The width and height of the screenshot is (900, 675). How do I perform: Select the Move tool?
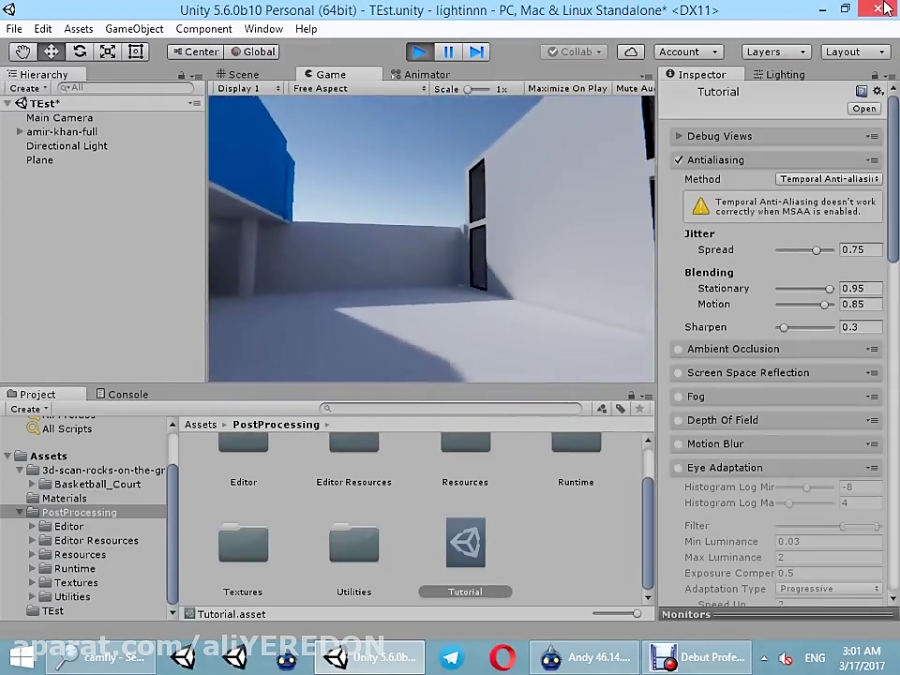[50, 51]
